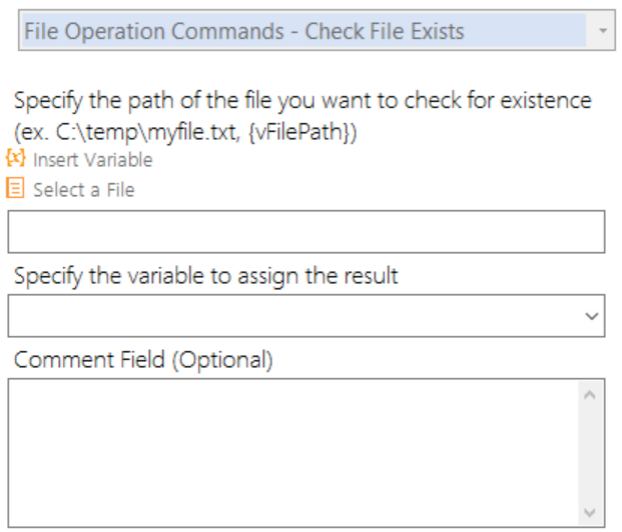Image resolution: width=622 pixels, height=532 pixels.
Task: Click the Select a File document icon
Action: 15,188
